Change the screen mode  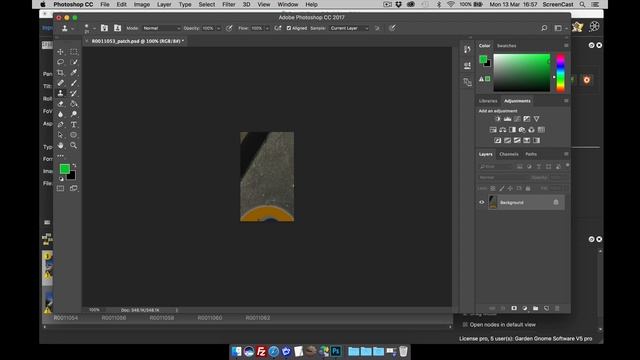pos(73,189)
